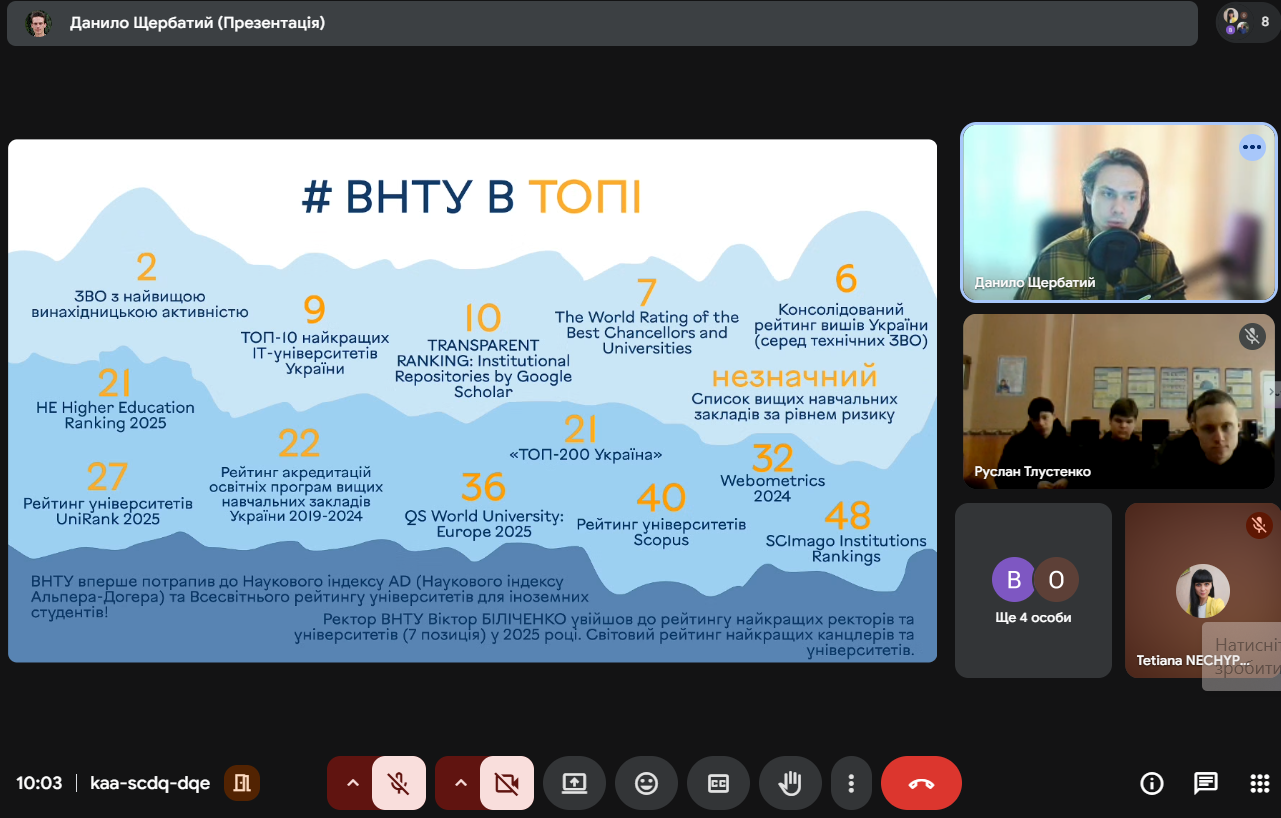The image size is (1281, 818).
Task: Click meeting code kaa-scdq-dqe
Action: (150, 783)
